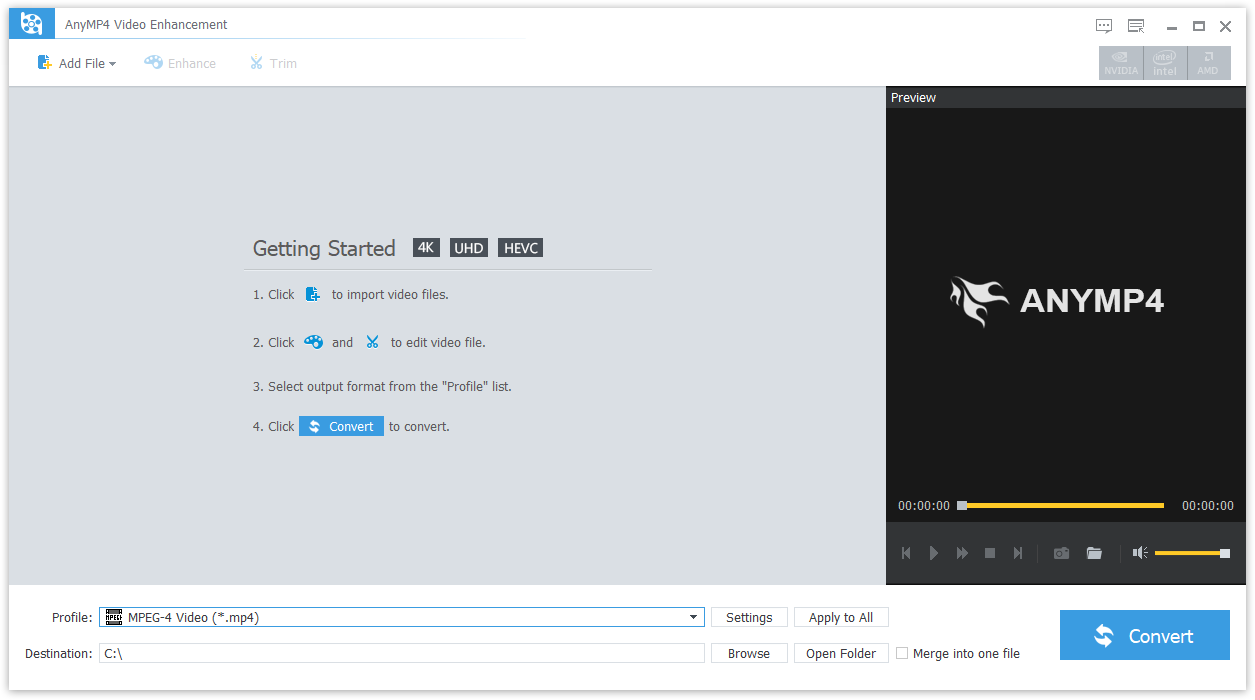Click the Add File toolbar button
Viewport: 1255px width, 700px height.
tap(76, 63)
